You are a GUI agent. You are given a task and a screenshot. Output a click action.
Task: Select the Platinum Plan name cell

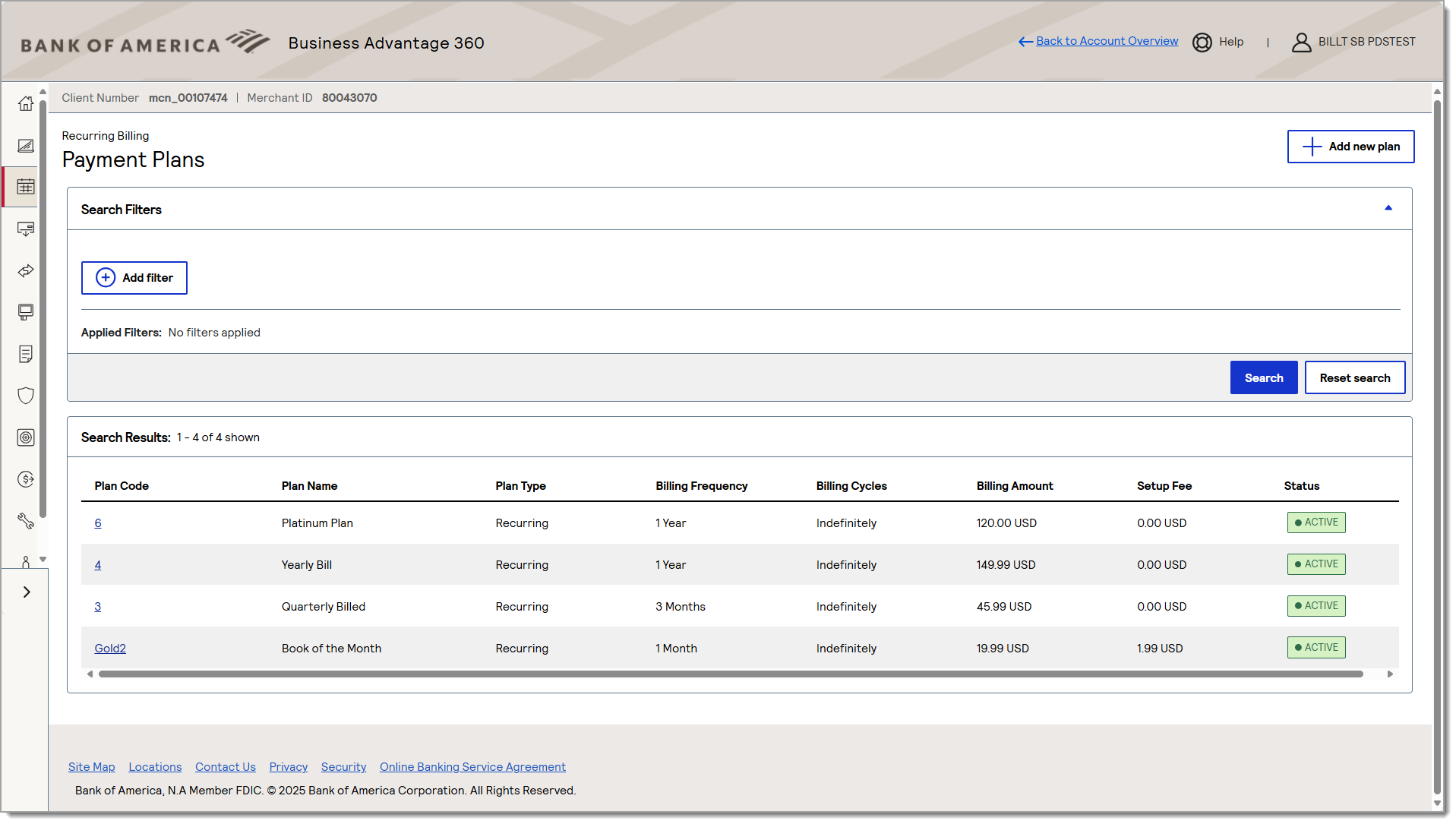click(317, 523)
